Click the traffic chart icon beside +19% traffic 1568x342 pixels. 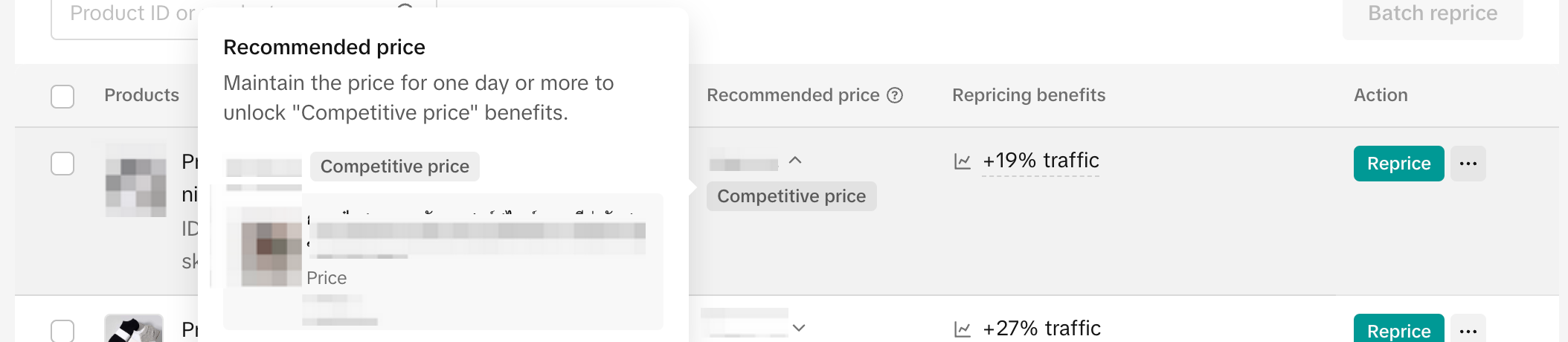tap(963, 161)
